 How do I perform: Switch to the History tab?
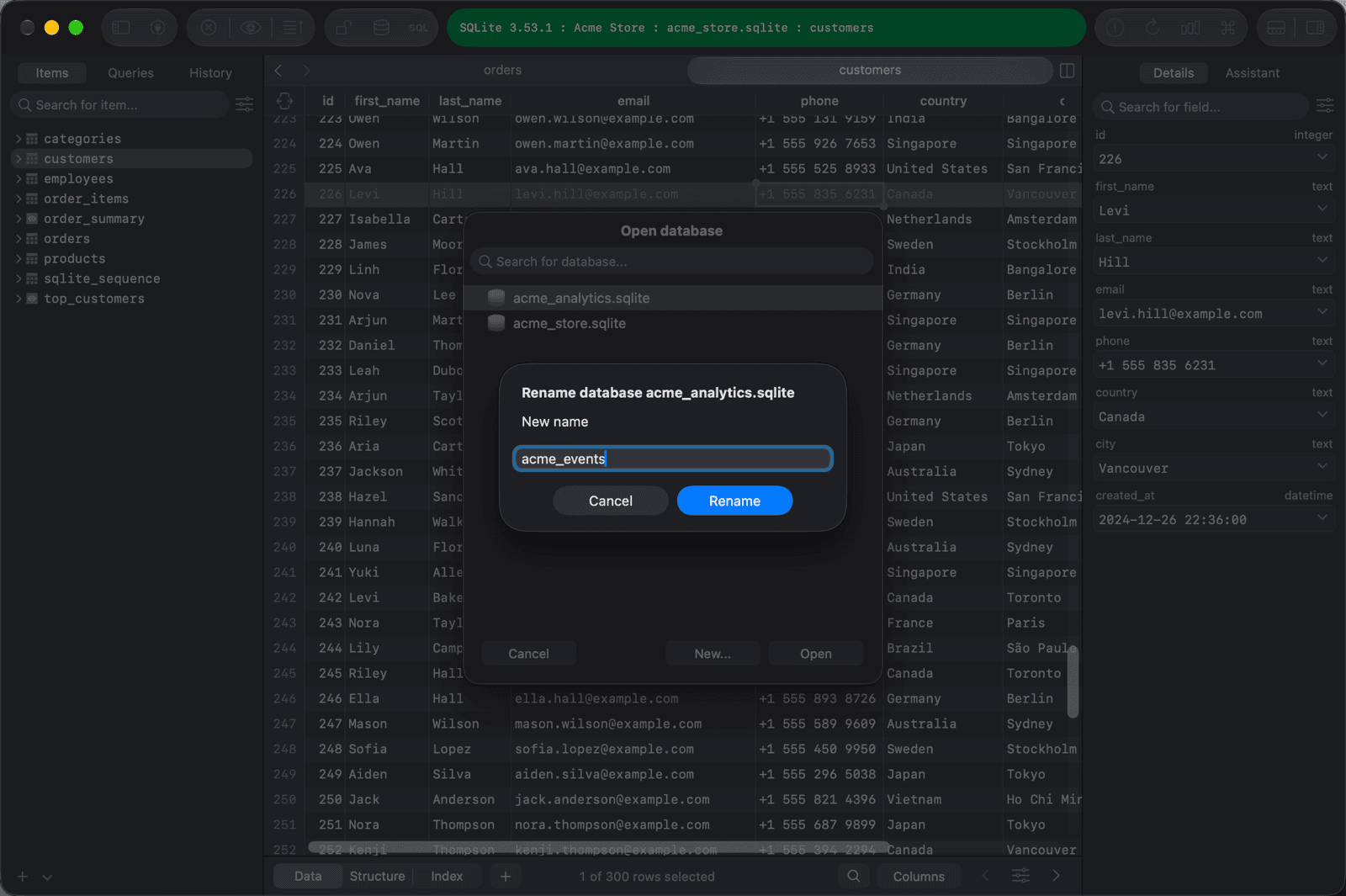210,73
